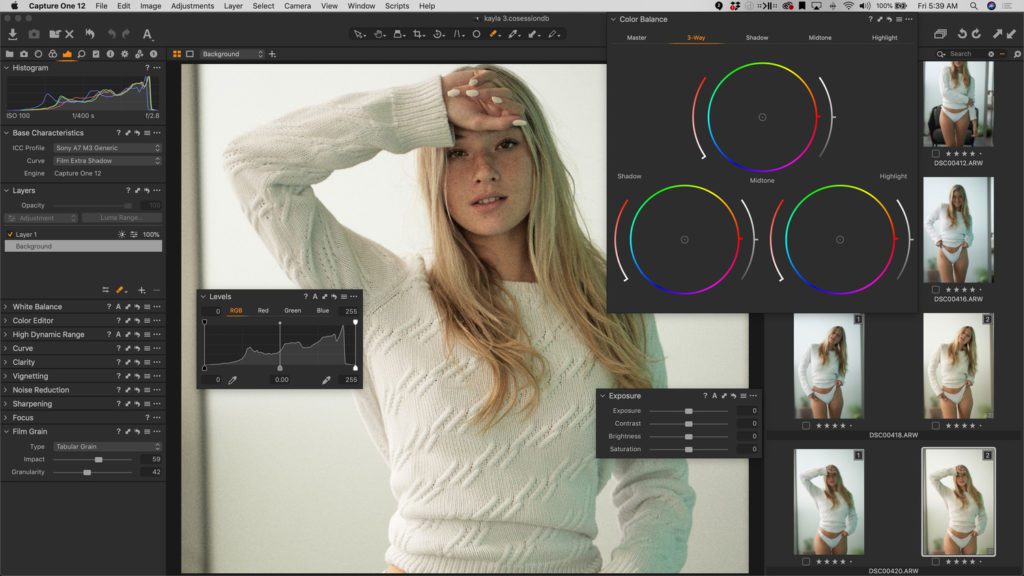The image size is (1024, 576).
Task: Collapse the Histogram panel
Action: tap(6, 68)
